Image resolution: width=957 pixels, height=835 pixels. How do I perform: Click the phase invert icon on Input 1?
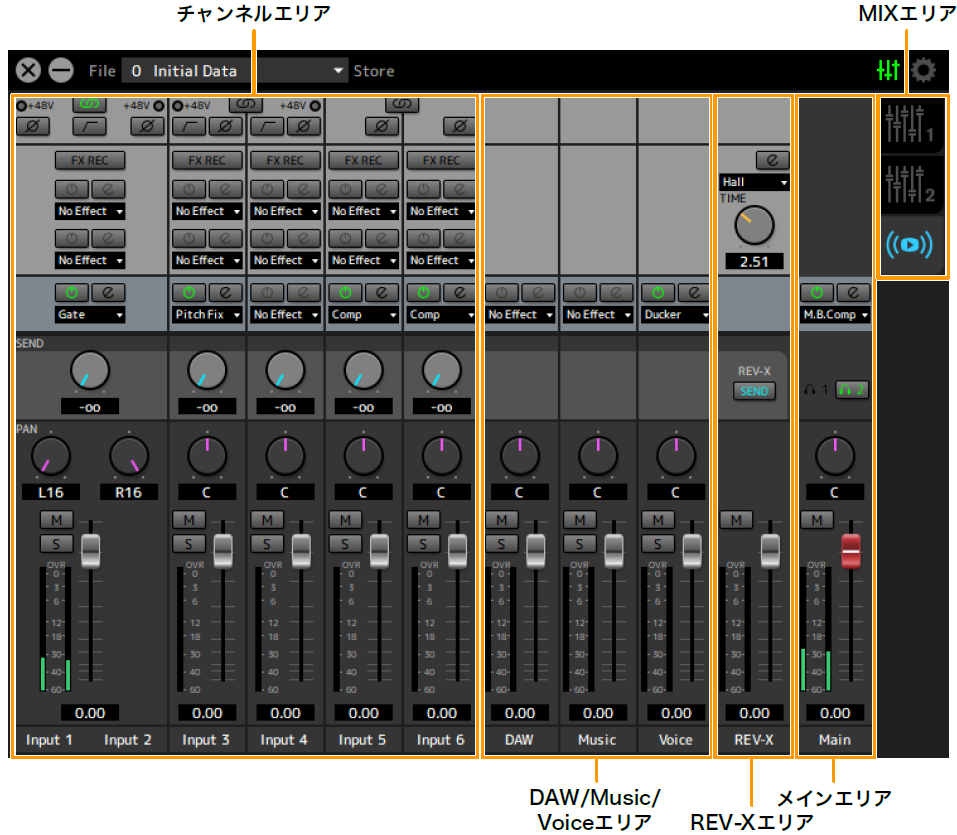[32, 126]
